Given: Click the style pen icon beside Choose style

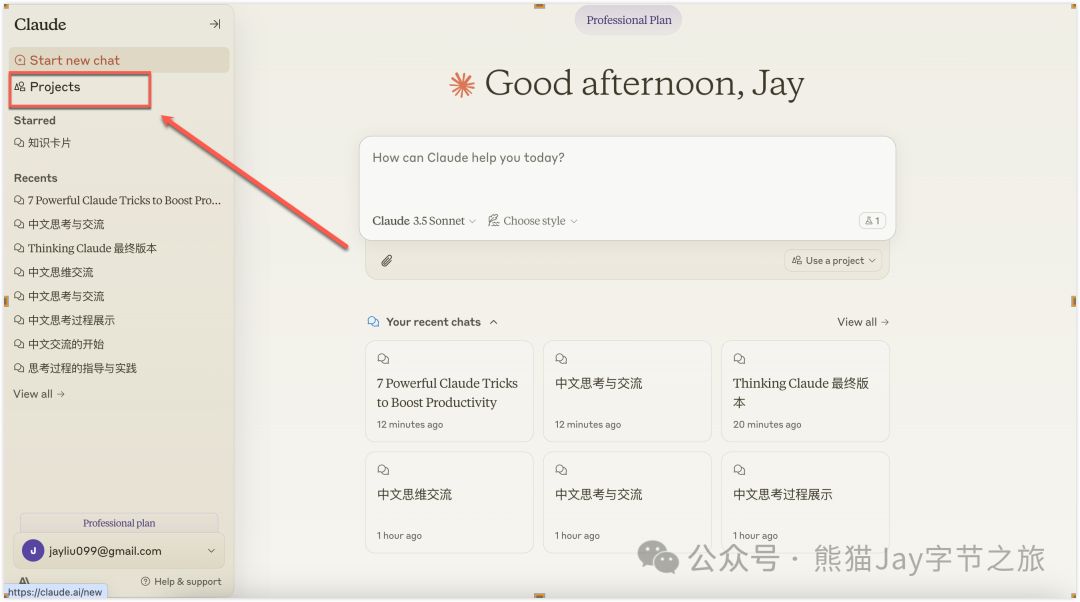Looking at the screenshot, I should [x=493, y=220].
